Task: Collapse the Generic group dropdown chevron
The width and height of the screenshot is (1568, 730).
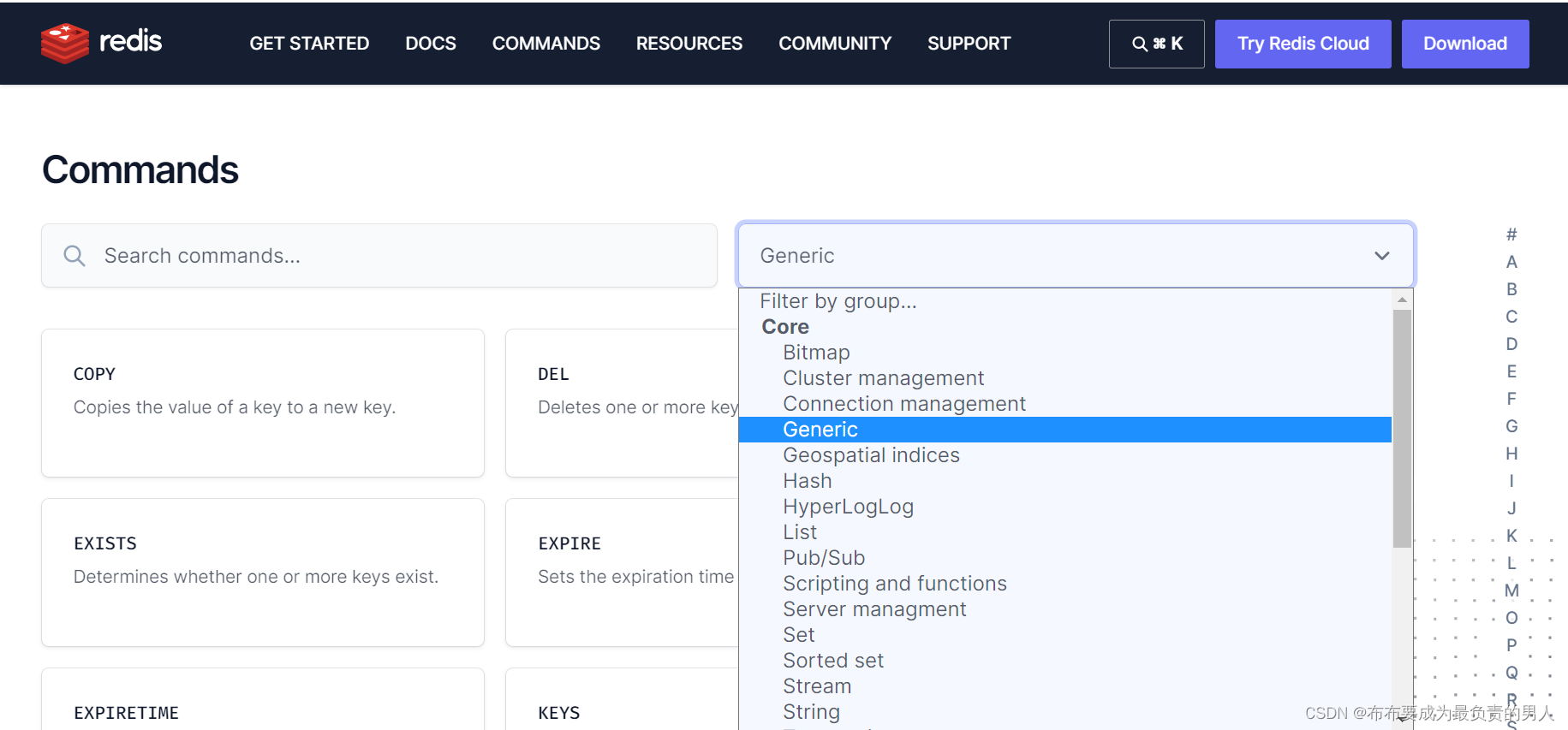Action: (1382, 256)
